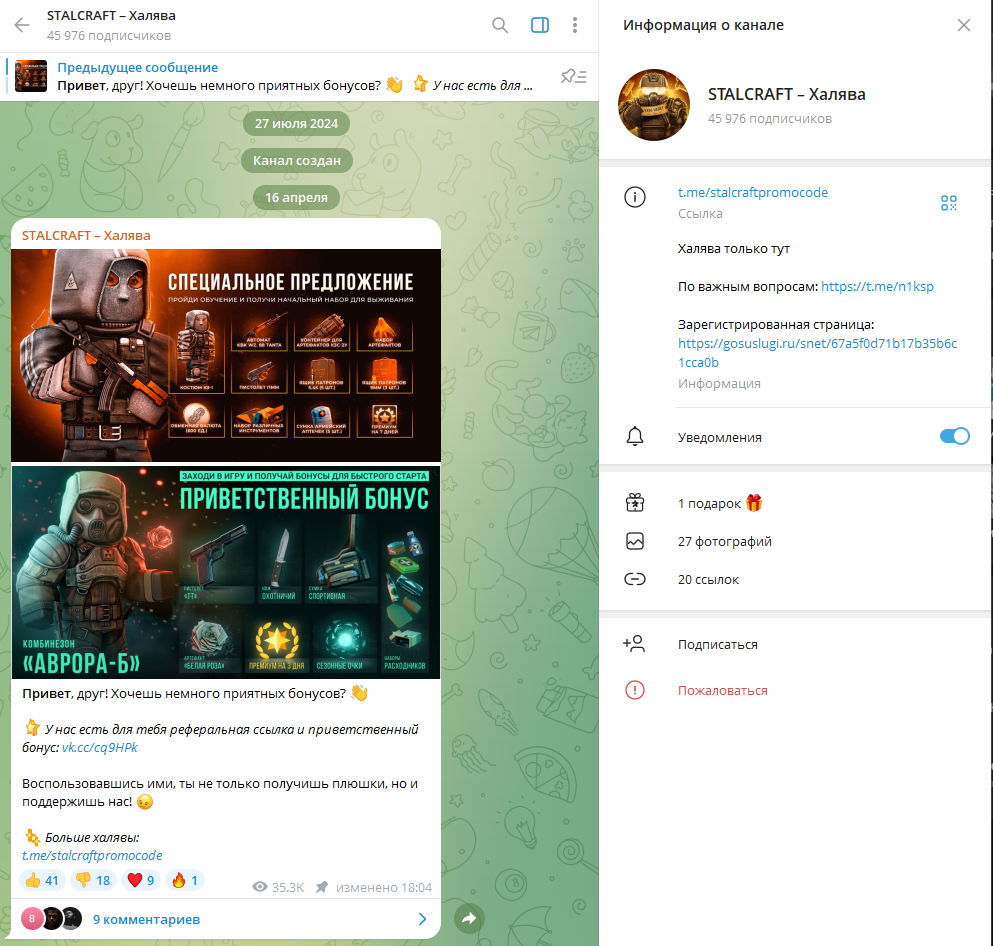Open the STALCRAFT channel avatar in info panel
This screenshot has width=993, height=946.
654,104
